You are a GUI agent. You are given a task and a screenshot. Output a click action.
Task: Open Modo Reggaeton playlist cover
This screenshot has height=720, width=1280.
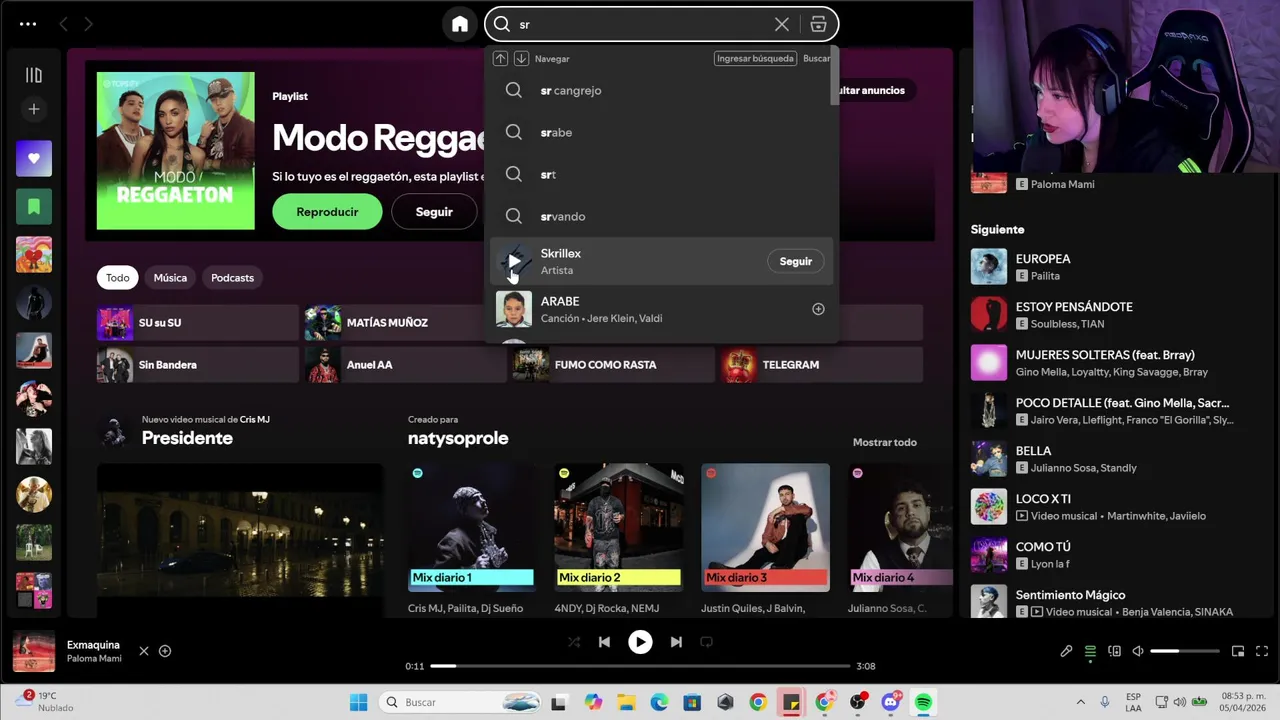(x=176, y=151)
